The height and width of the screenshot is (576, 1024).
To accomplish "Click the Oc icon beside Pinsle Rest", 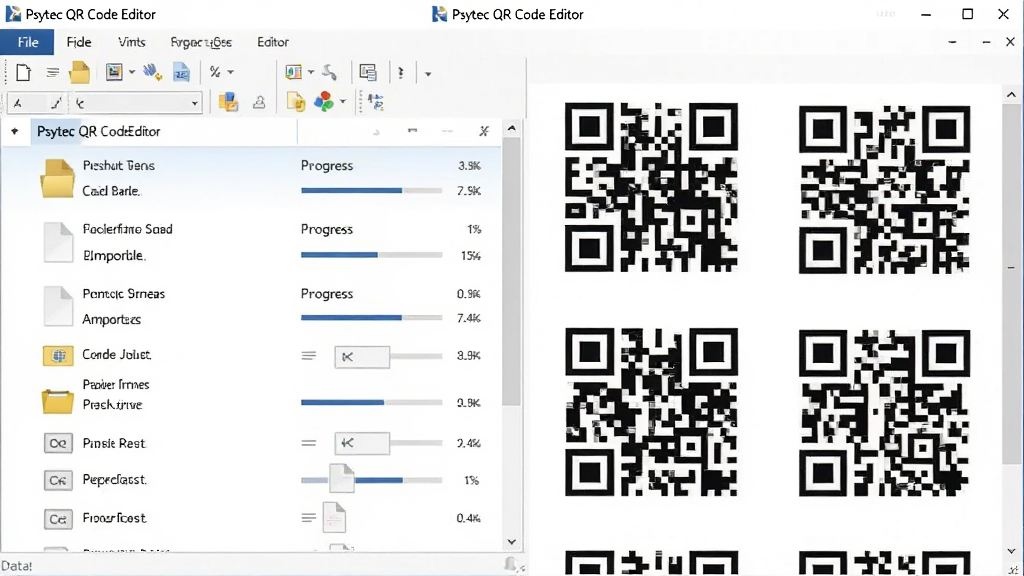I will click(57, 443).
